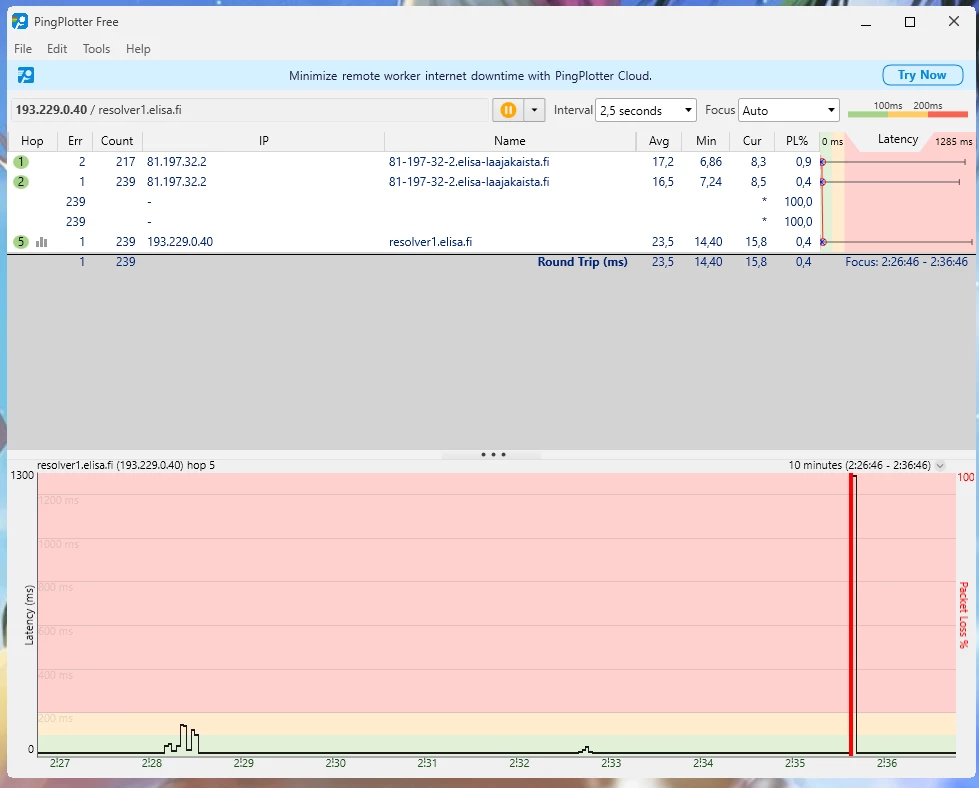Screen dimensions: 979x788
Task: Click the latency color scale legend bar
Action: click(907, 114)
